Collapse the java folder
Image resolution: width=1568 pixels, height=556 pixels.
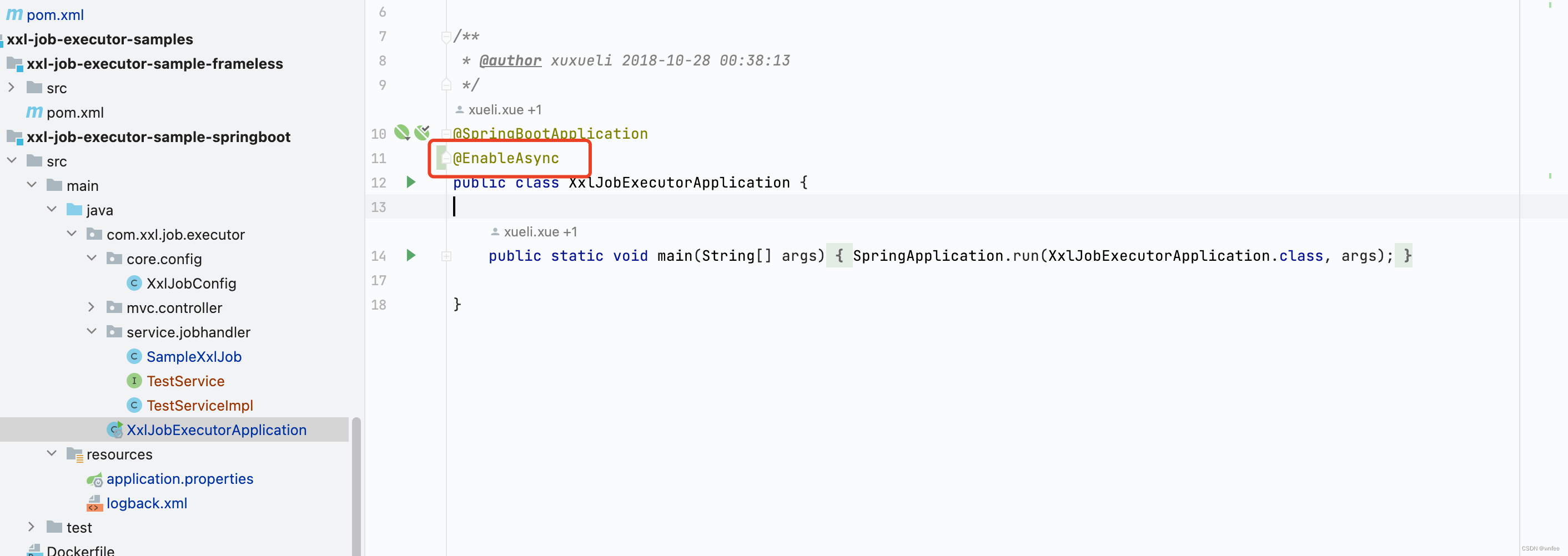(x=51, y=209)
